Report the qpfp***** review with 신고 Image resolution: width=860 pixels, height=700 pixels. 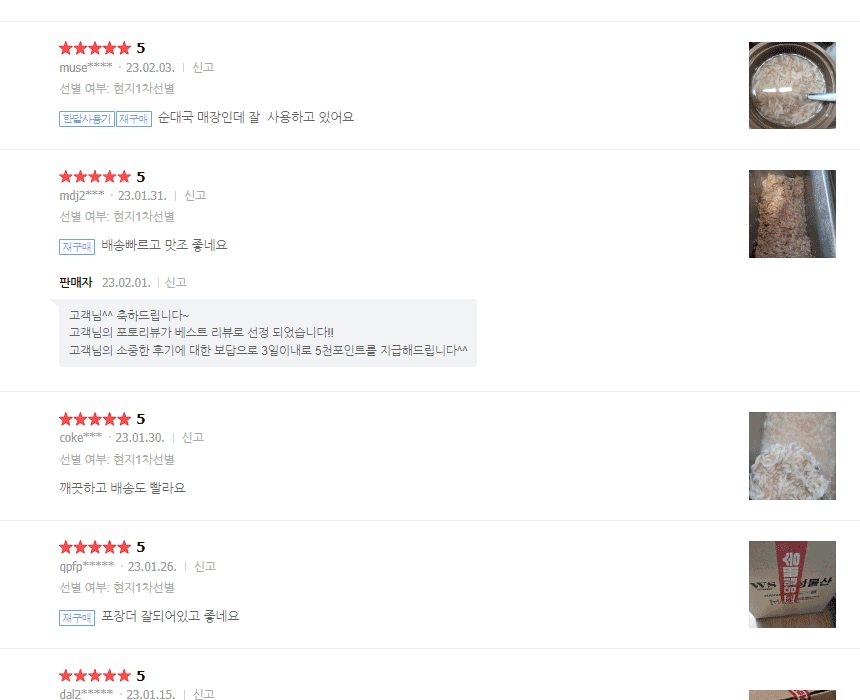click(x=205, y=566)
